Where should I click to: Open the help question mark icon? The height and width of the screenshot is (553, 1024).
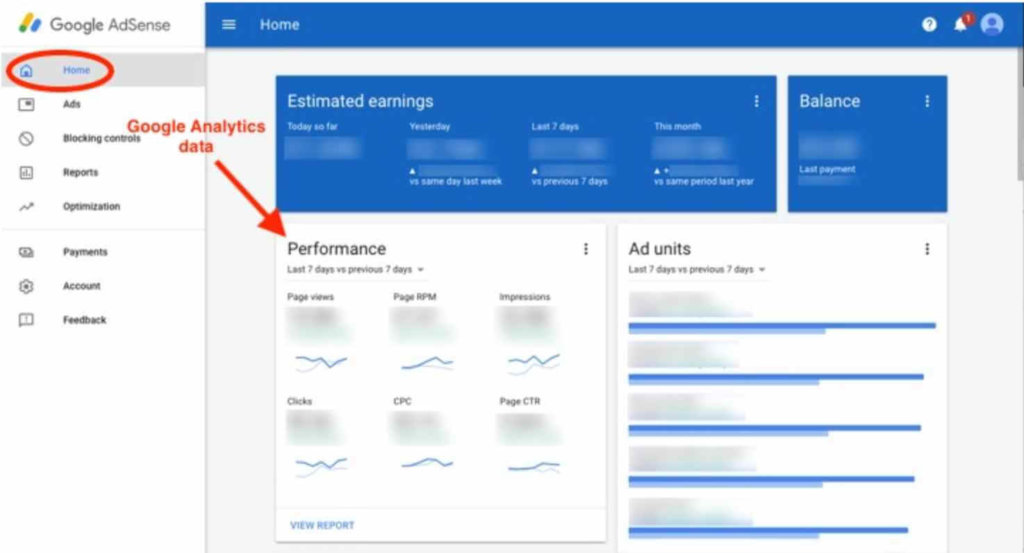[x=929, y=25]
